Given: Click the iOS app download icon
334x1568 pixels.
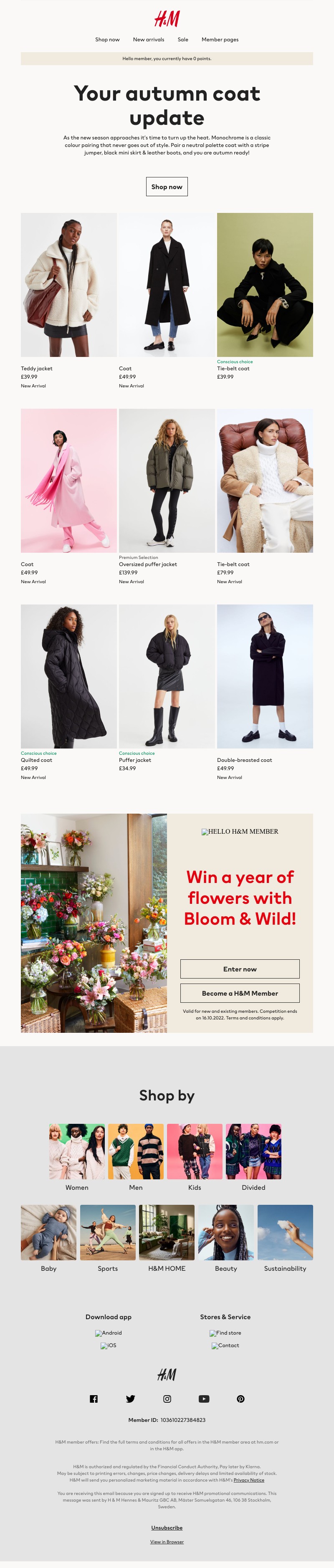Looking at the screenshot, I should click(x=108, y=1345).
